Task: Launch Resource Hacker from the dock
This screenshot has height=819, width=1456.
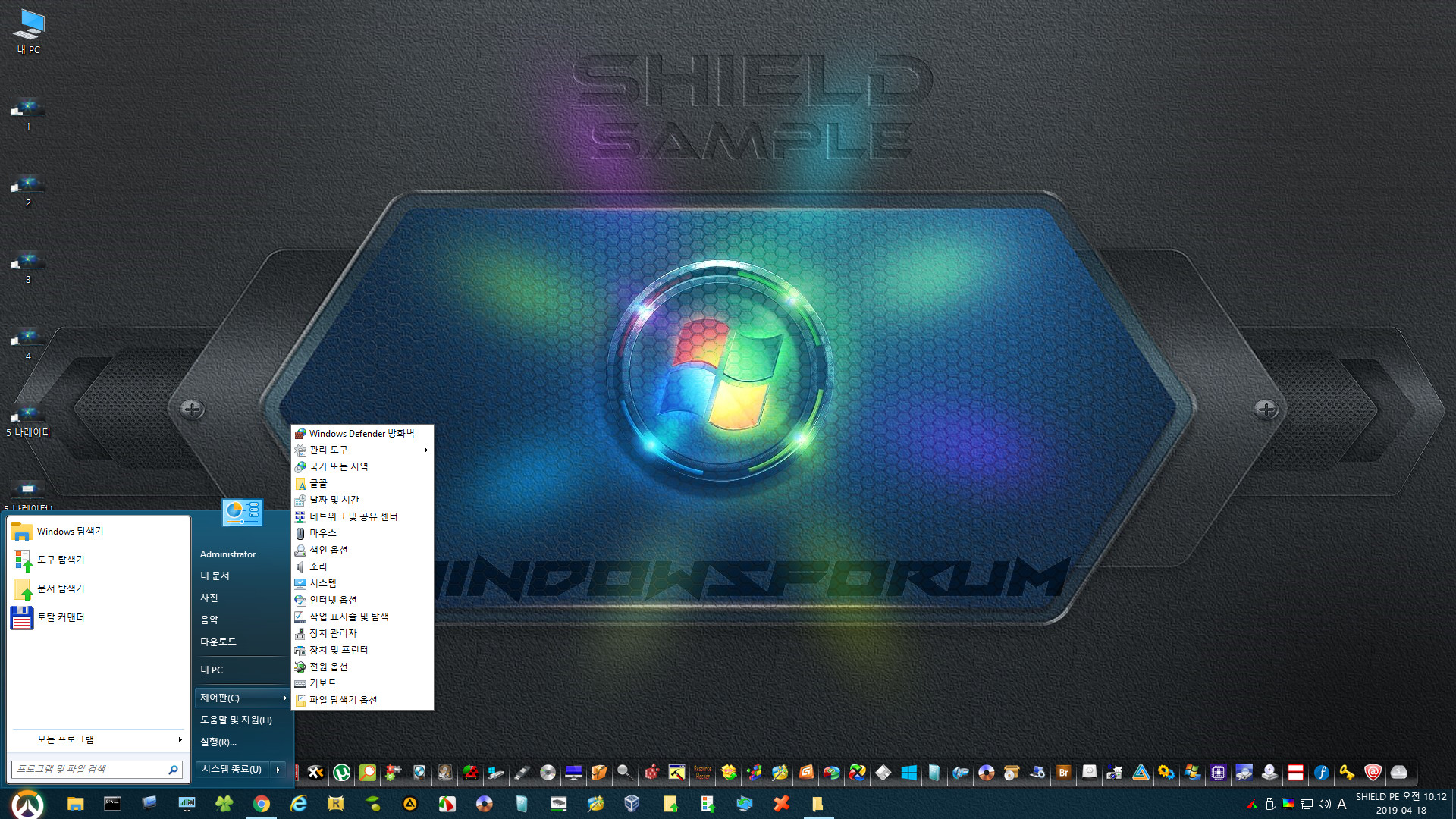Action: [703, 772]
